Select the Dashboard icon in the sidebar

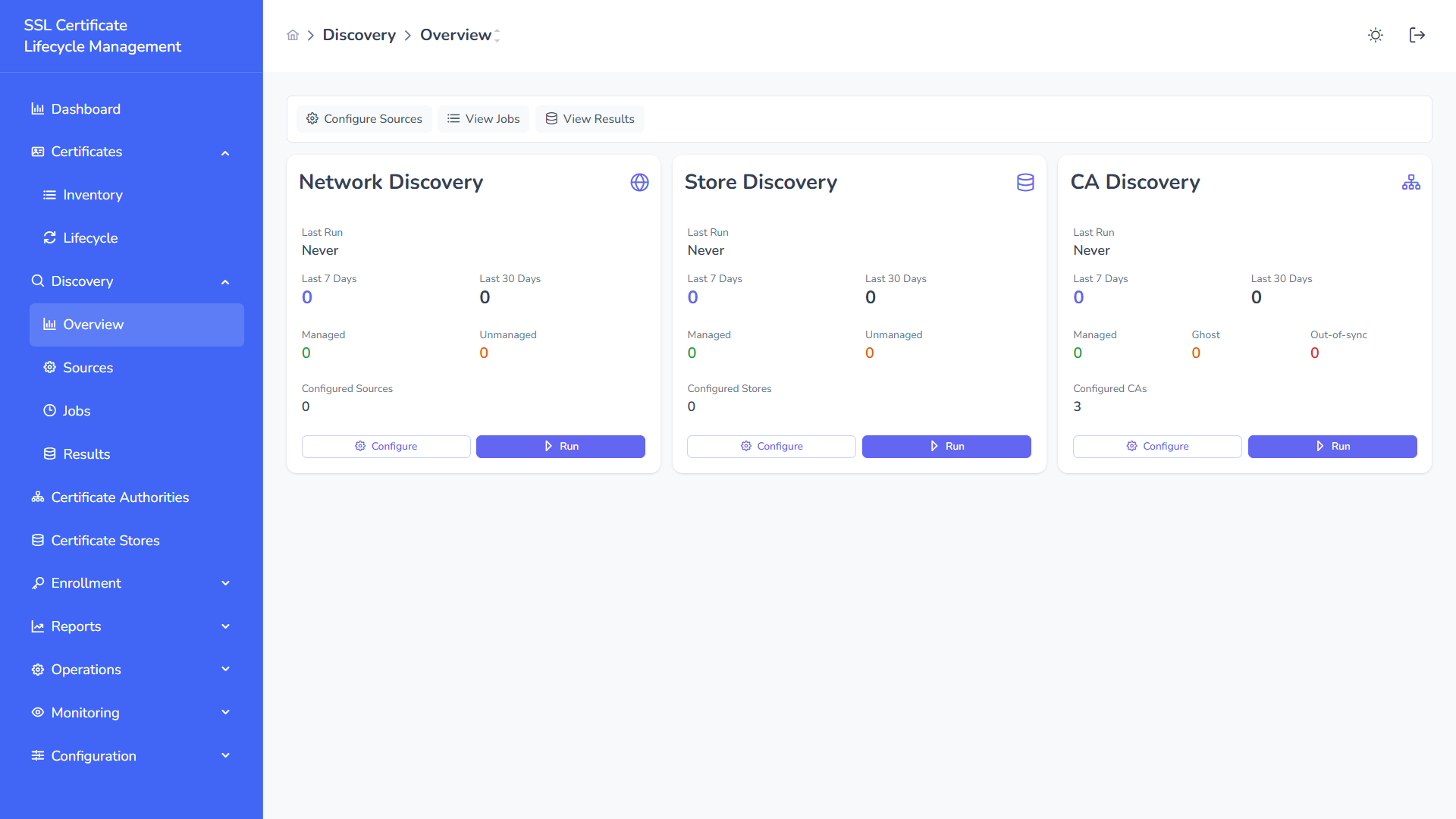click(38, 108)
